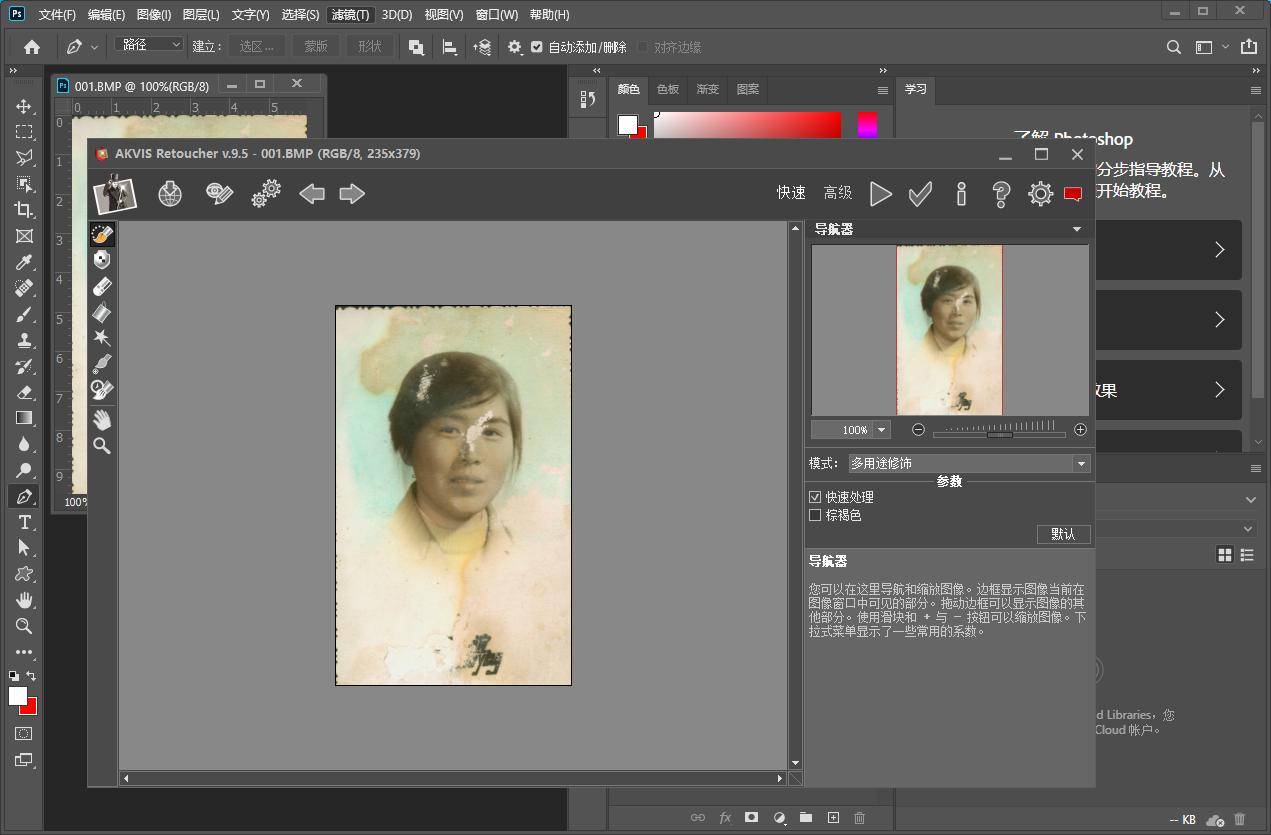
Task: Uncheck the 快速处理 checkbox
Action: tap(815, 497)
